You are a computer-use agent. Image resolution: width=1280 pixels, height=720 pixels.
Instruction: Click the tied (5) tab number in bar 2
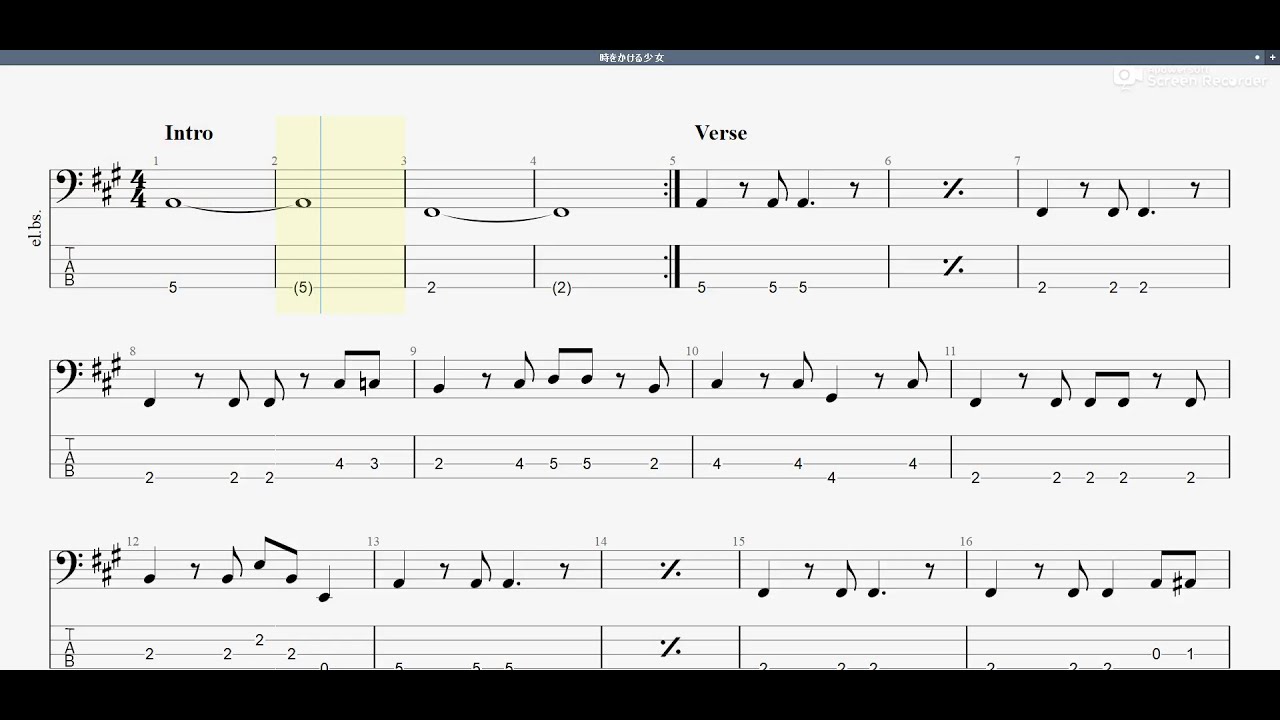pos(303,288)
